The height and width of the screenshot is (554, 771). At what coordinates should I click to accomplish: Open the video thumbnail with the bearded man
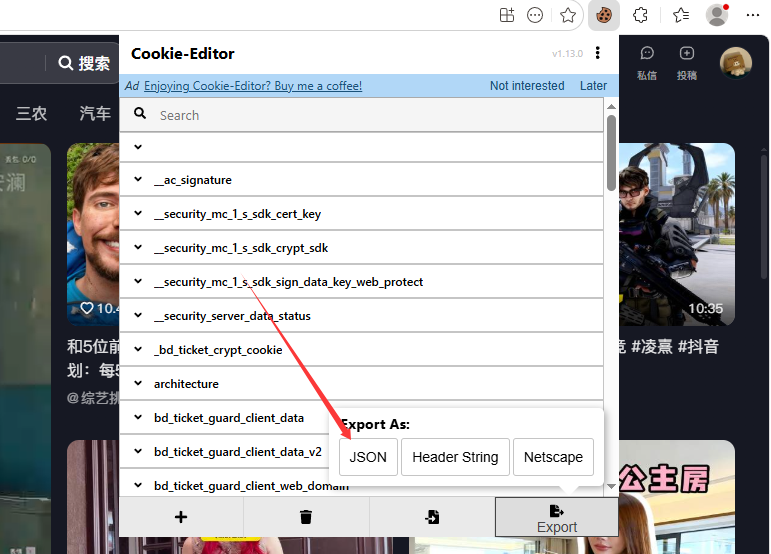tap(93, 234)
